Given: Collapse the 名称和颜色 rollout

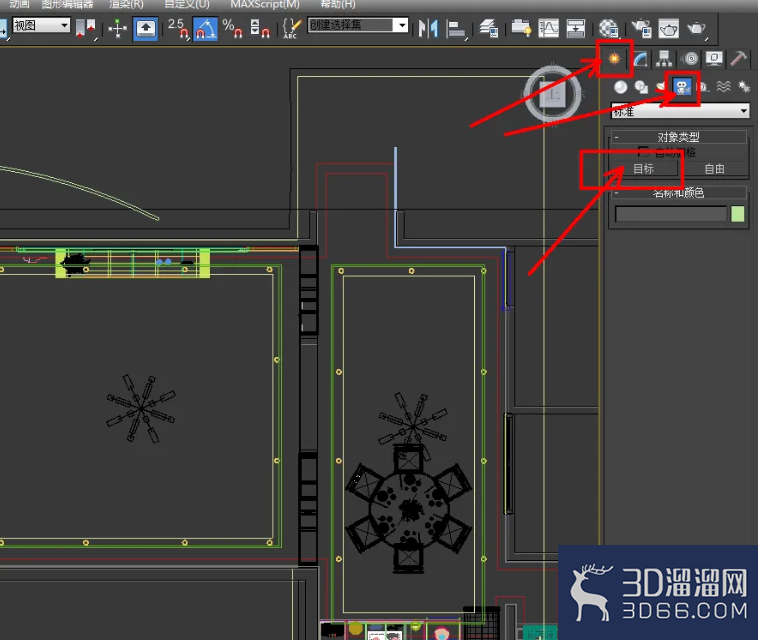Looking at the screenshot, I should click(x=678, y=193).
